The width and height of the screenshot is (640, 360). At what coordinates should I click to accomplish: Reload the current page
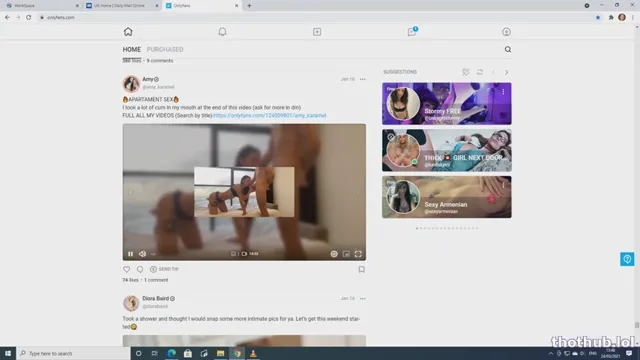click(x=29, y=18)
